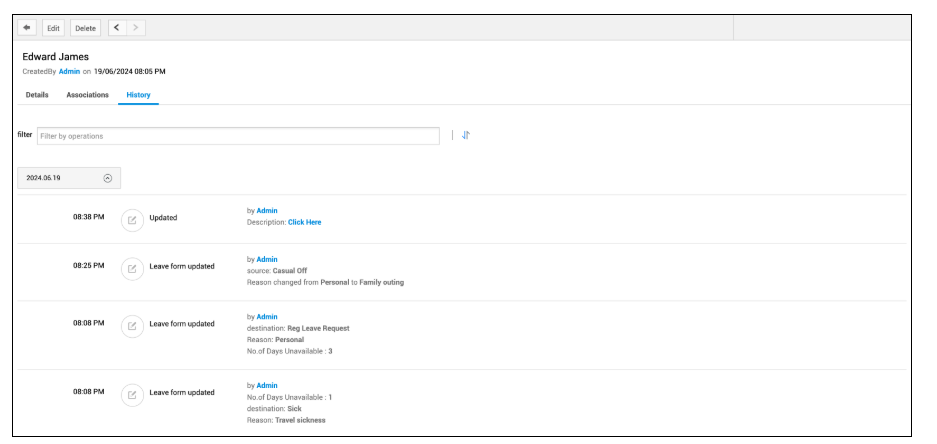
Task: Open the Admin link next to CreatedBy
Action: point(69,72)
